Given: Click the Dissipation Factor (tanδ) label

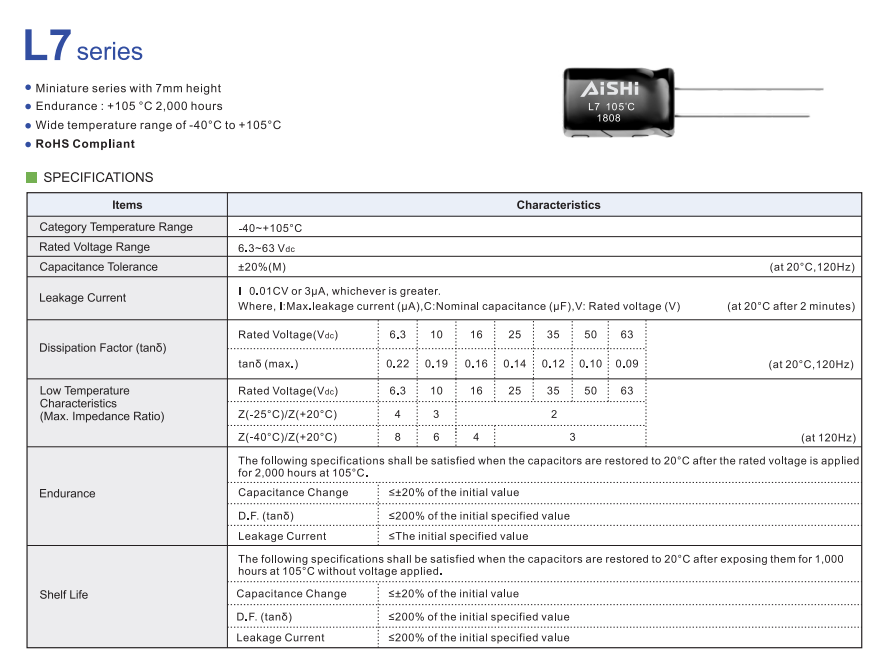Looking at the screenshot, I should pyautogui.click(x=102, y=348).
